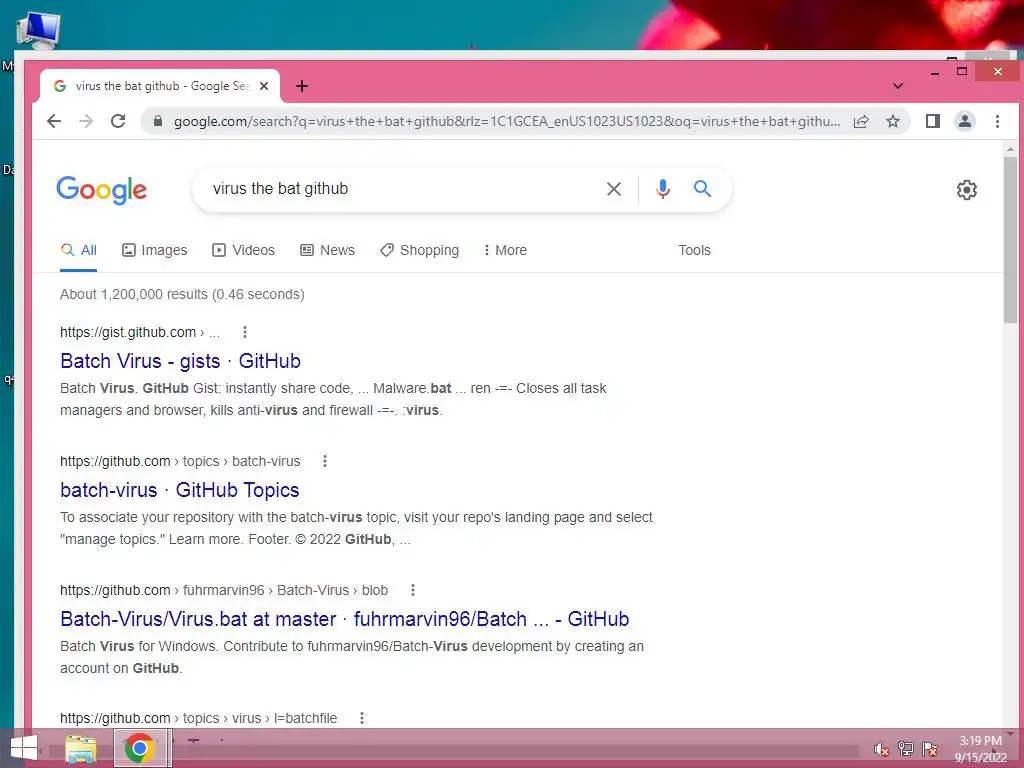Go back to the previous page

pos(54,121)
